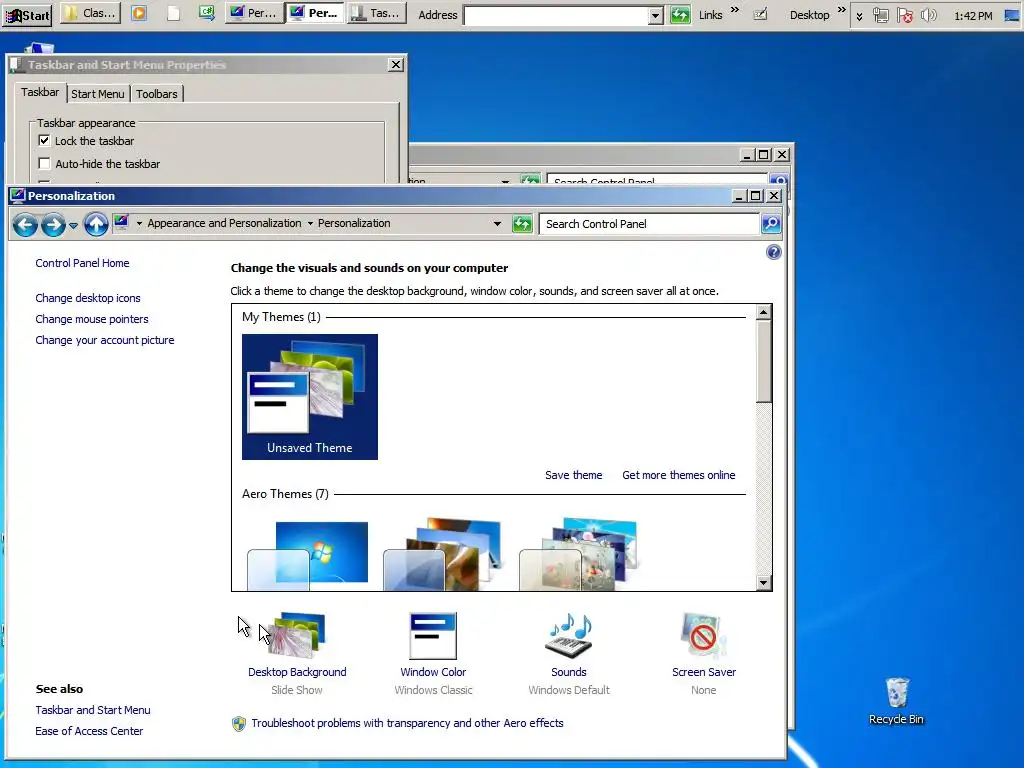1024x768 pixels.
Task: Toggle Auto-hide the taskbar checkbox
Action: point(44,163)
